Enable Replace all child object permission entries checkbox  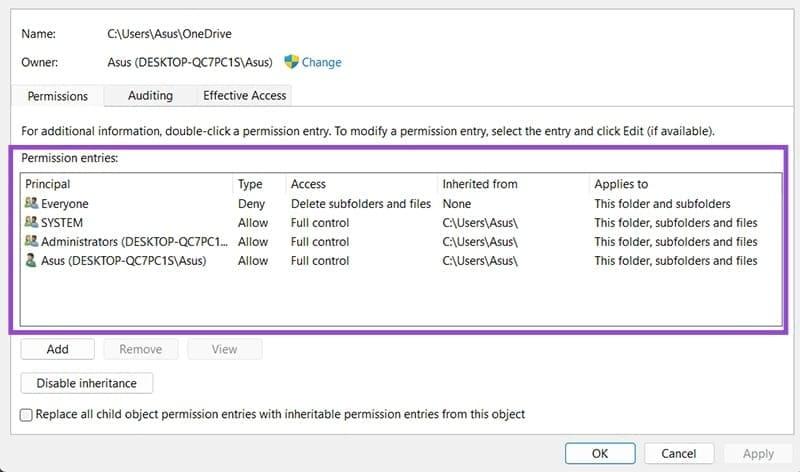click(x=27, y=414)
